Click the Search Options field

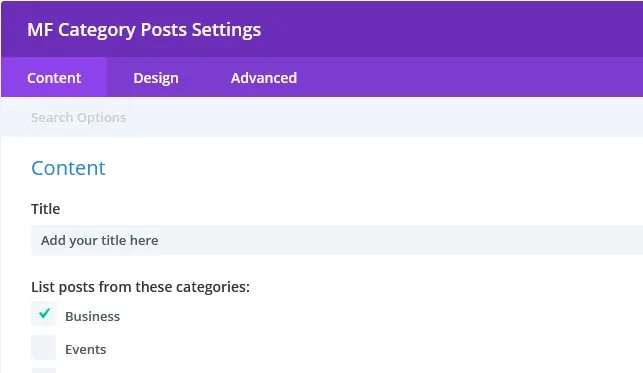click(x=322, y=118)
